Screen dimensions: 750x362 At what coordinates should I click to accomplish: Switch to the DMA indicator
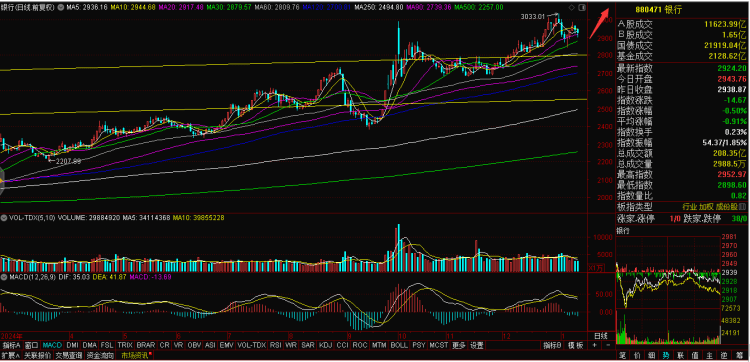click(91, 345)
